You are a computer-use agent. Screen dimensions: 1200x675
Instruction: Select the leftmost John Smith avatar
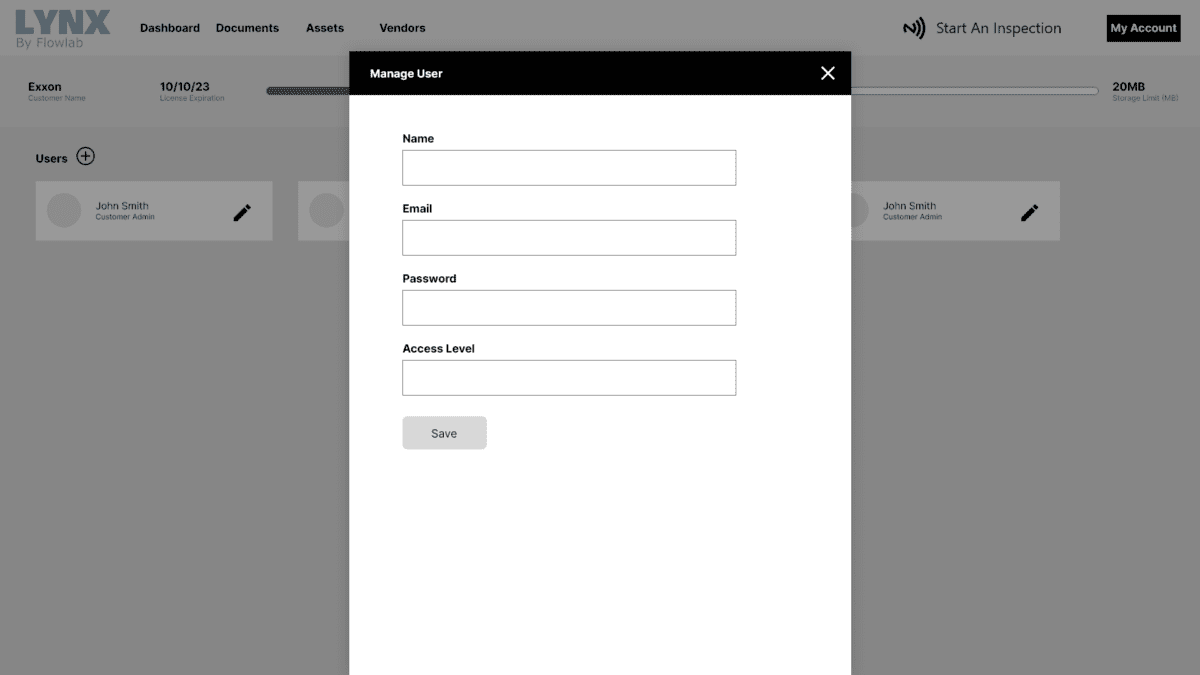[64, 211]
